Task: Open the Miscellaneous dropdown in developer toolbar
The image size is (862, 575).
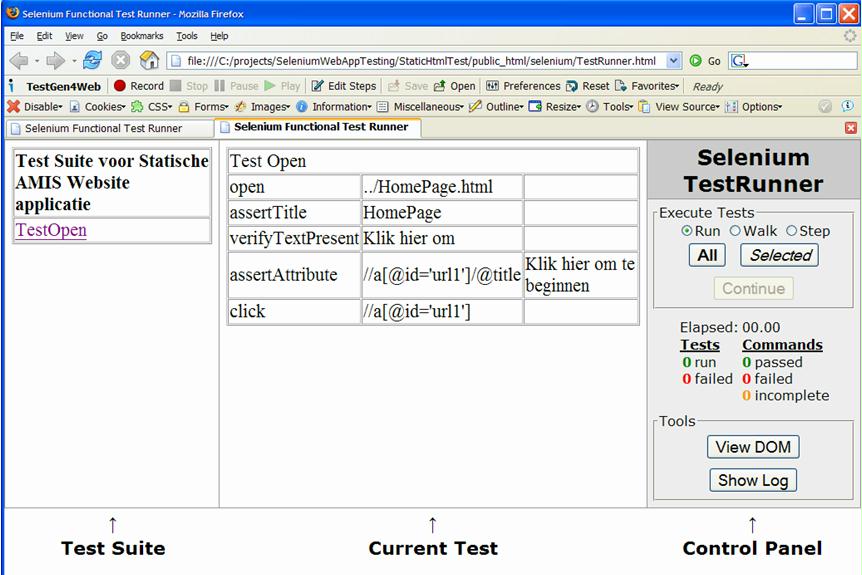Action: click(420, 107)
